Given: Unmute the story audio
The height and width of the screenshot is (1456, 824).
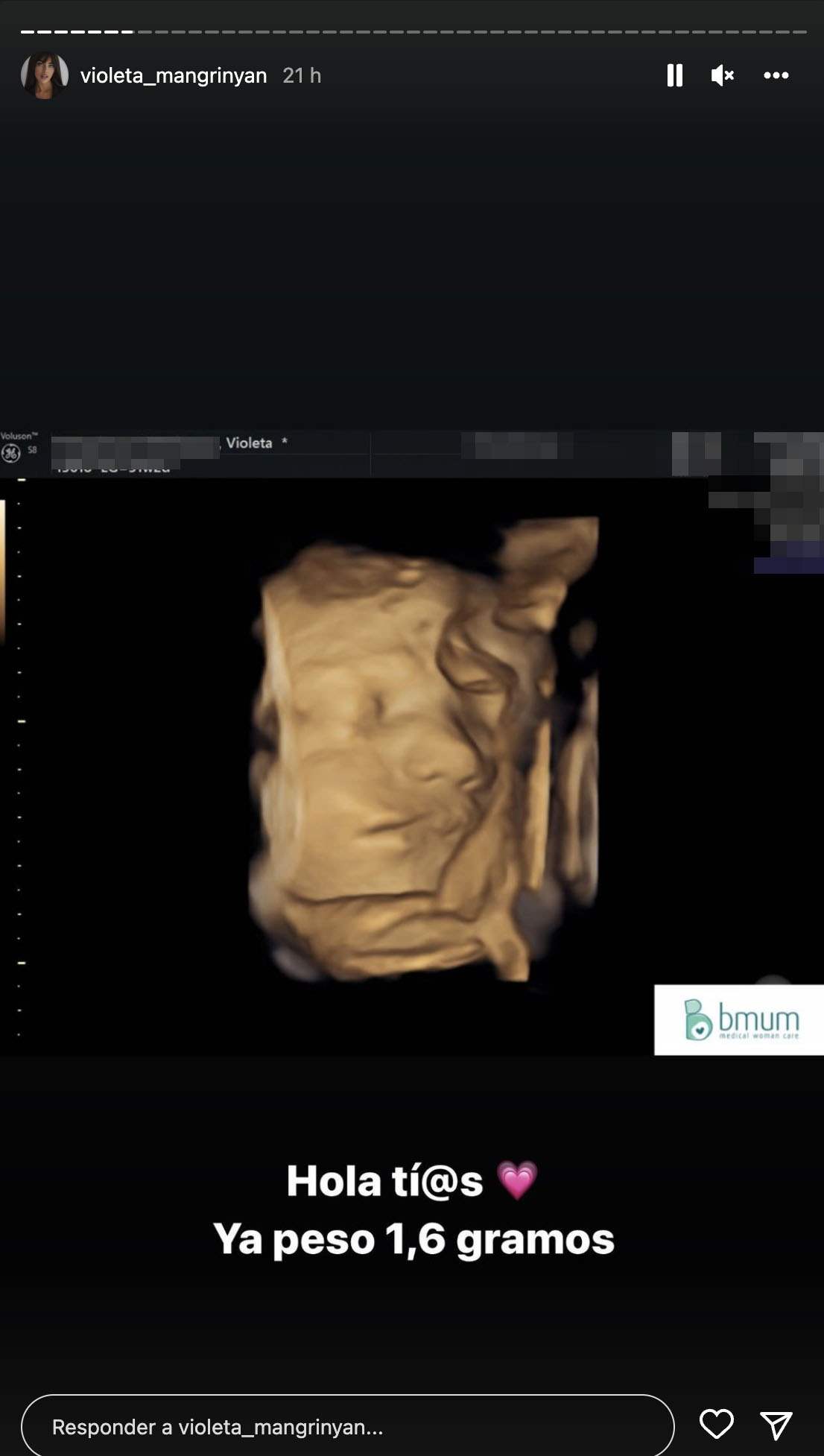Looking at the screenshot, I should pos(722,75).
